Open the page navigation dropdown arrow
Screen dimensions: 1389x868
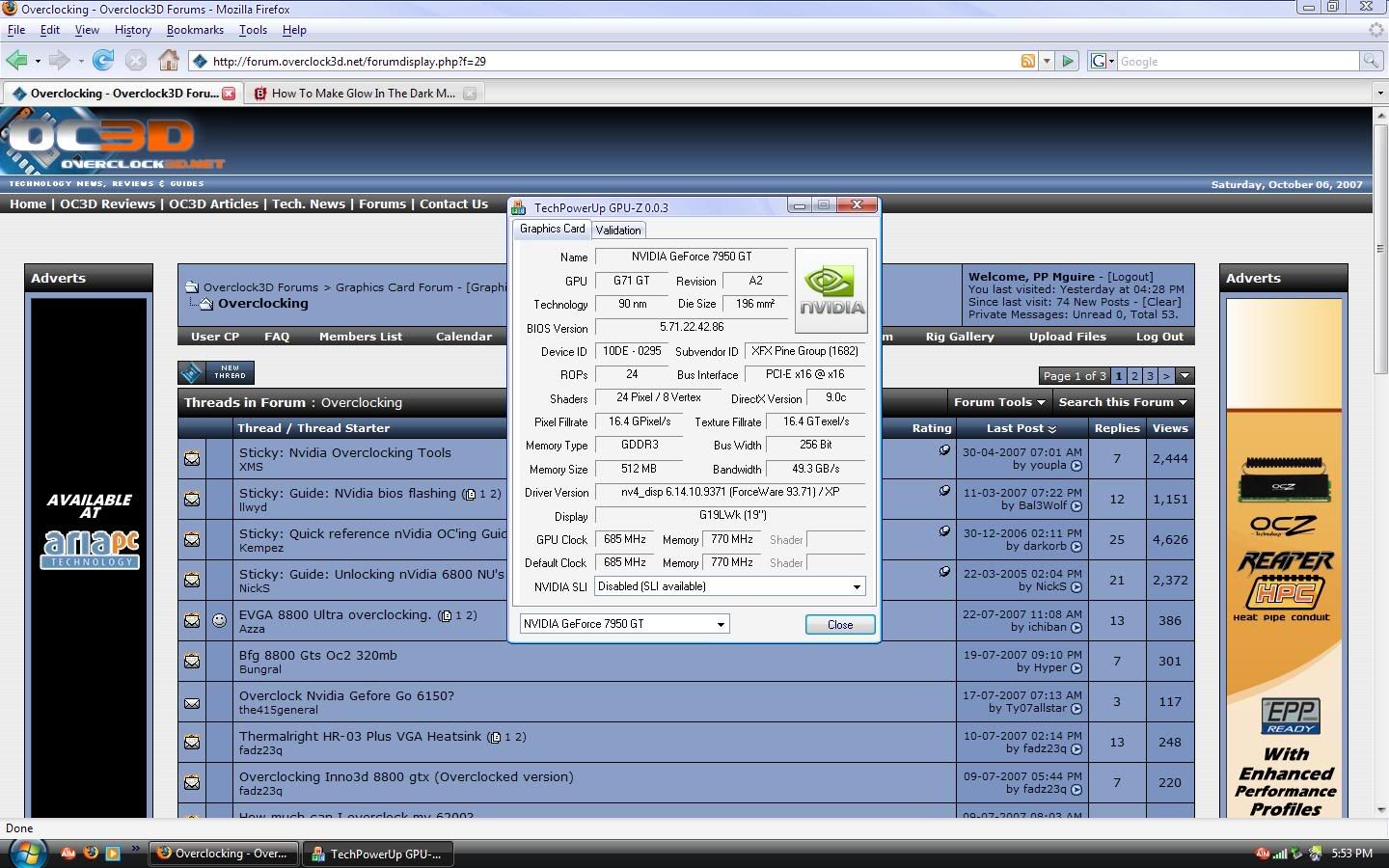click(x=1185, y=376)
